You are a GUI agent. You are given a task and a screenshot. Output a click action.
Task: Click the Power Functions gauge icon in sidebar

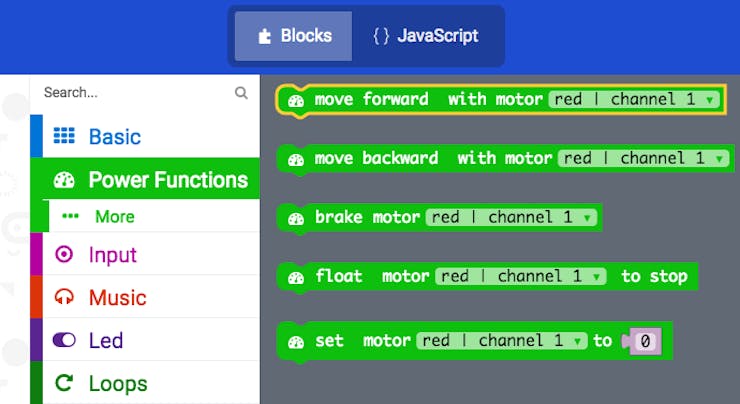[64, 180]
